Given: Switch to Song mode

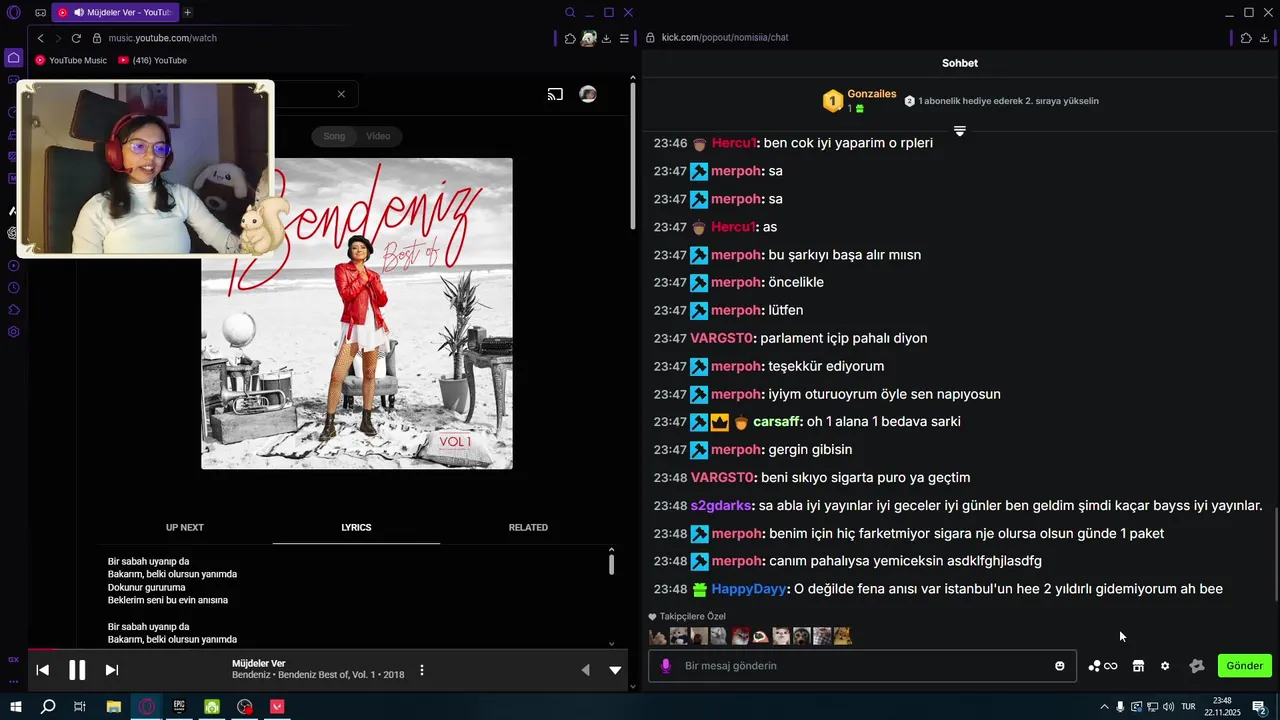Looking at the screenshot, I should 334,136.
